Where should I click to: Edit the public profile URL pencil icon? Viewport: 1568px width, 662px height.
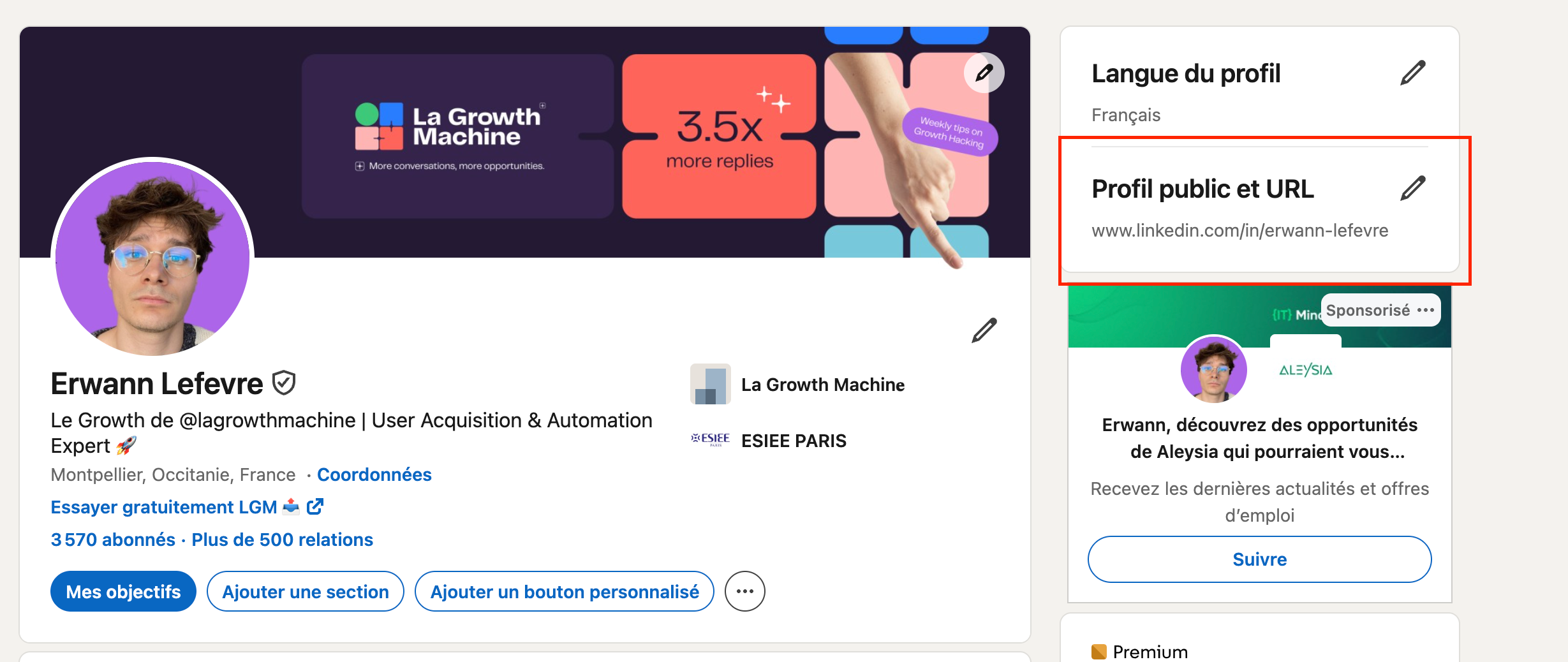(x=1414, y=188)
